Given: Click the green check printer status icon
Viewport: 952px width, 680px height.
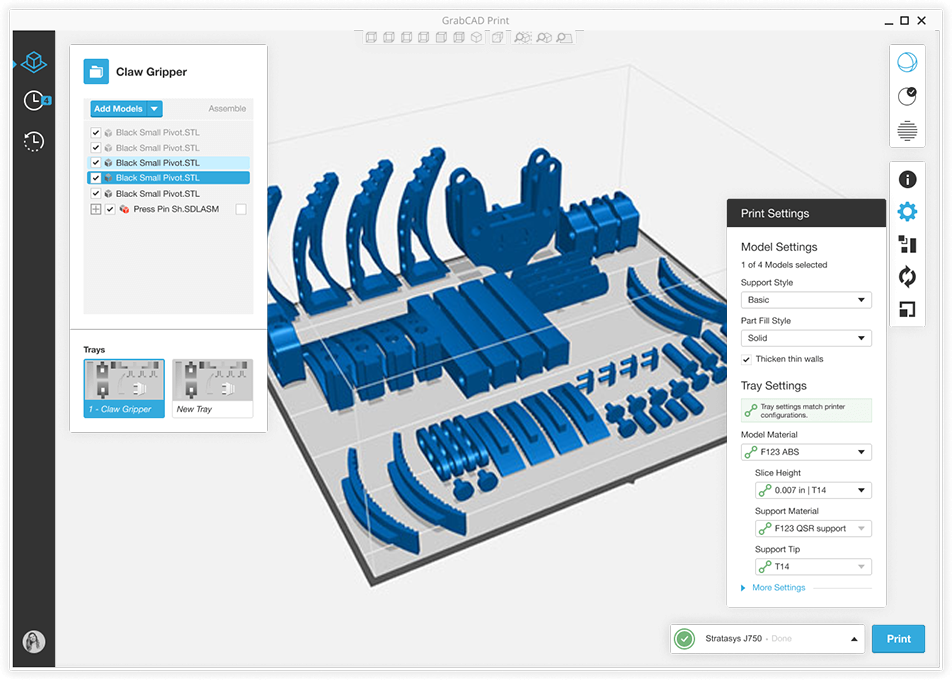Looking at the screenshot, I should point(685,639).
